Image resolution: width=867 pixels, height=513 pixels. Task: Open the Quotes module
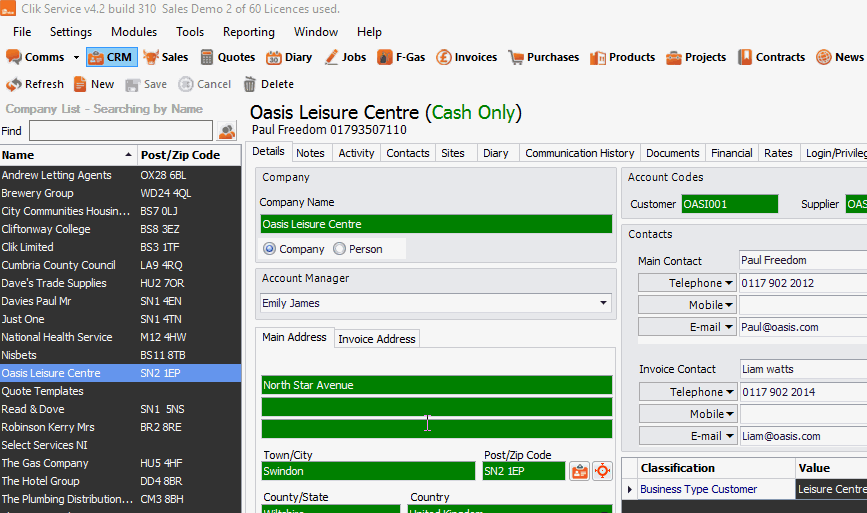click(228, 57)
